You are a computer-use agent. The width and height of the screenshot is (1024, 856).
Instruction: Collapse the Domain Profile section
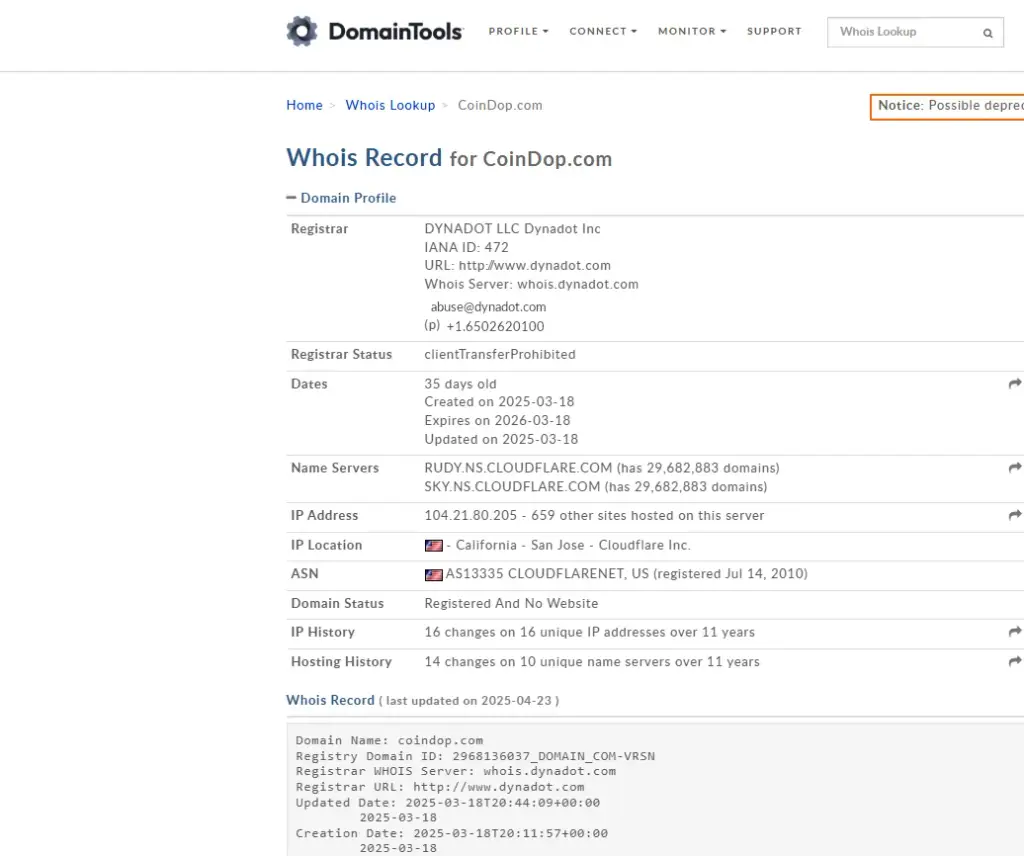click(342, 198)
